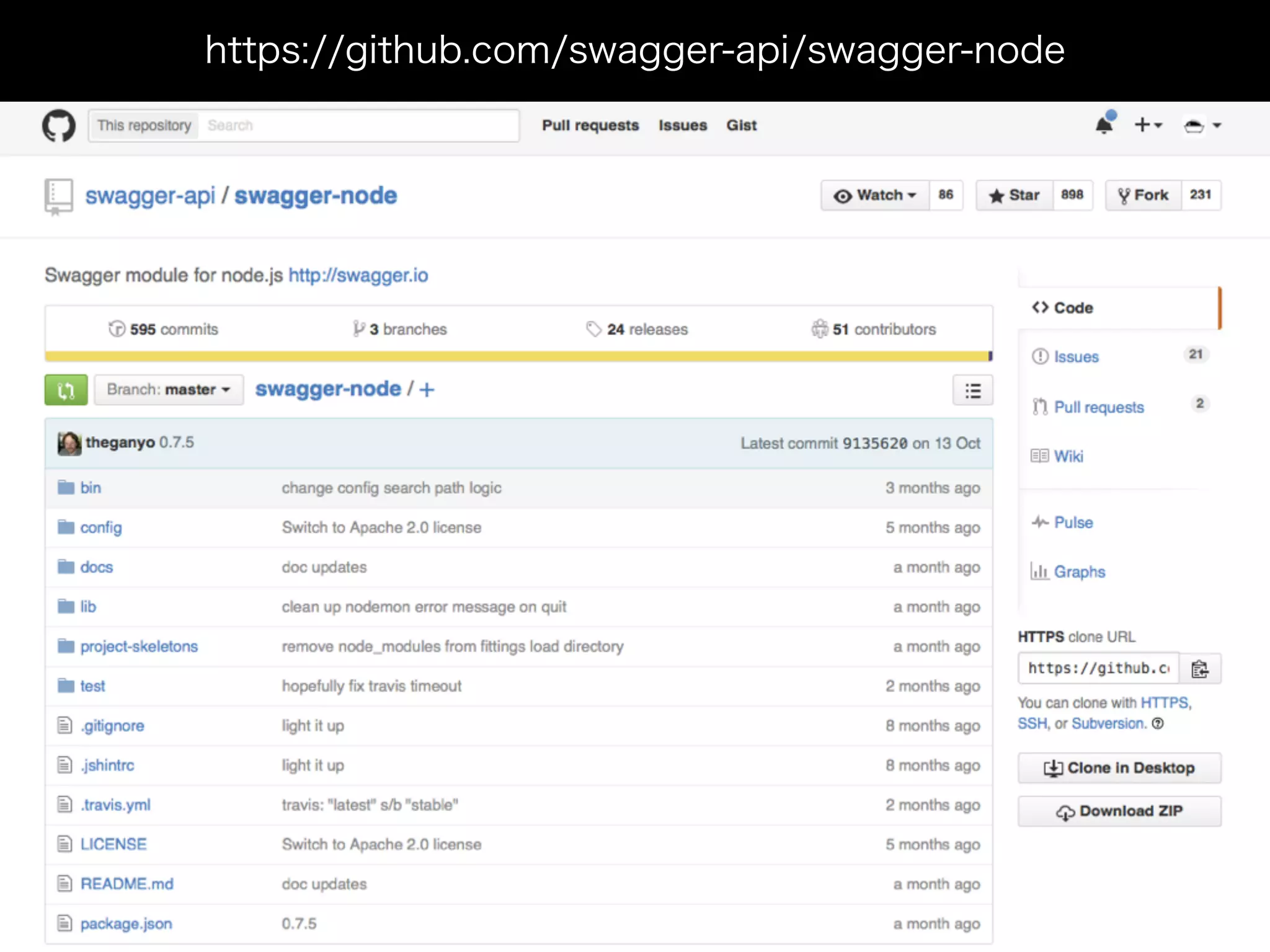Open the .jshintrc file
Viewport: 1270px width, 952px height.
107,765
